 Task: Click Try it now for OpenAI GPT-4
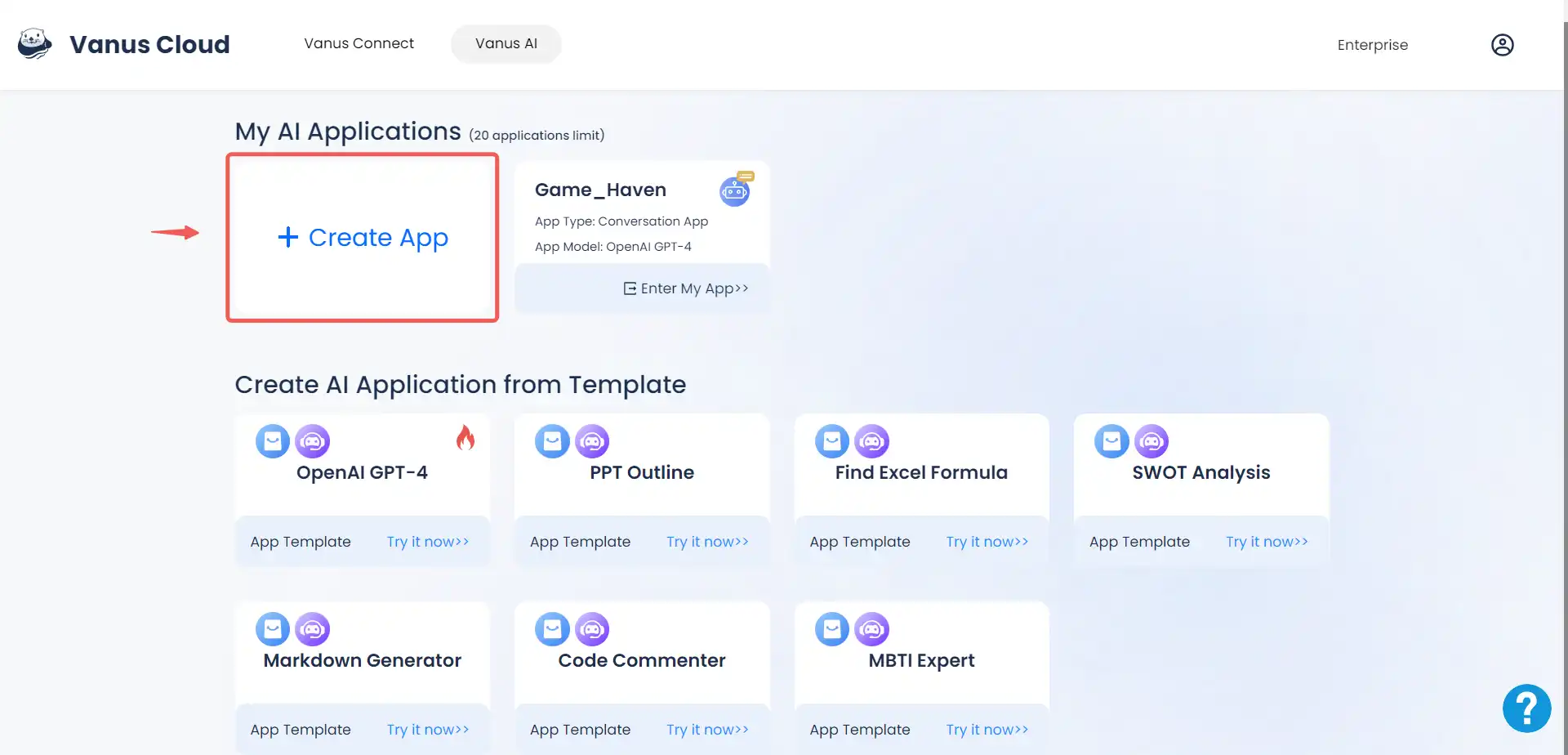(x=428, y=542)
